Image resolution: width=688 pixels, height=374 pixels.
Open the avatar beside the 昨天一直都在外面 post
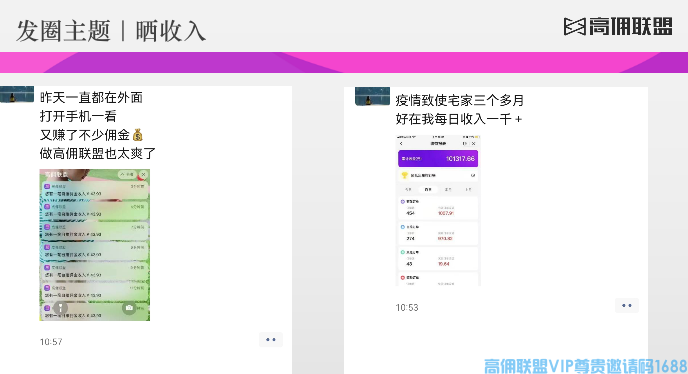[x=17, y=94]
